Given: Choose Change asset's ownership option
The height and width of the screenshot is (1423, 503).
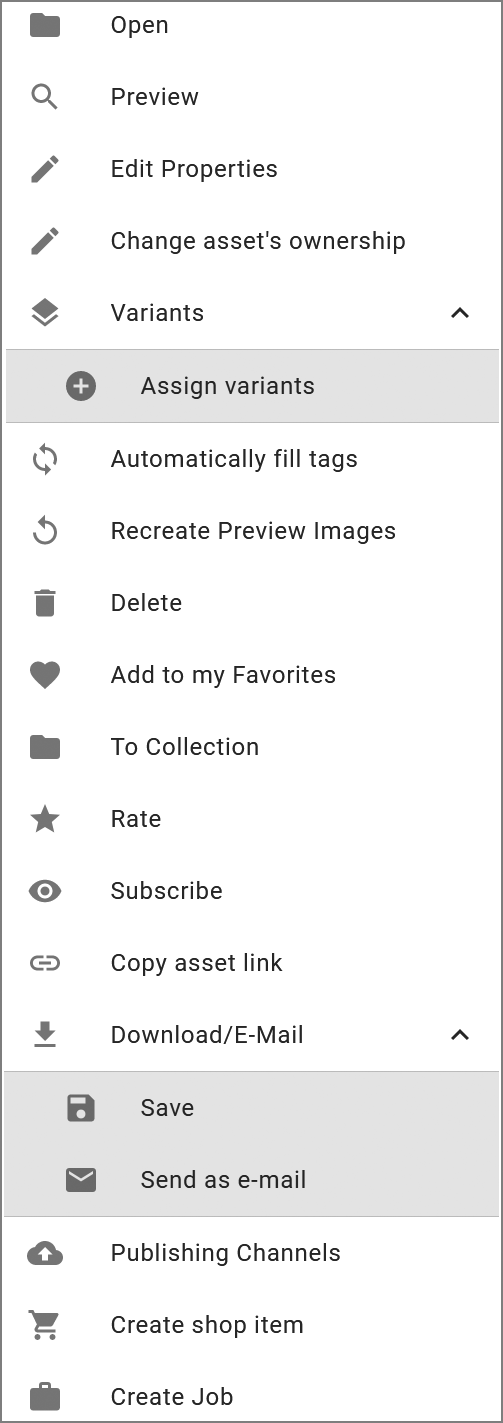Looking at the screenshot, I should (x=252, y=241).
